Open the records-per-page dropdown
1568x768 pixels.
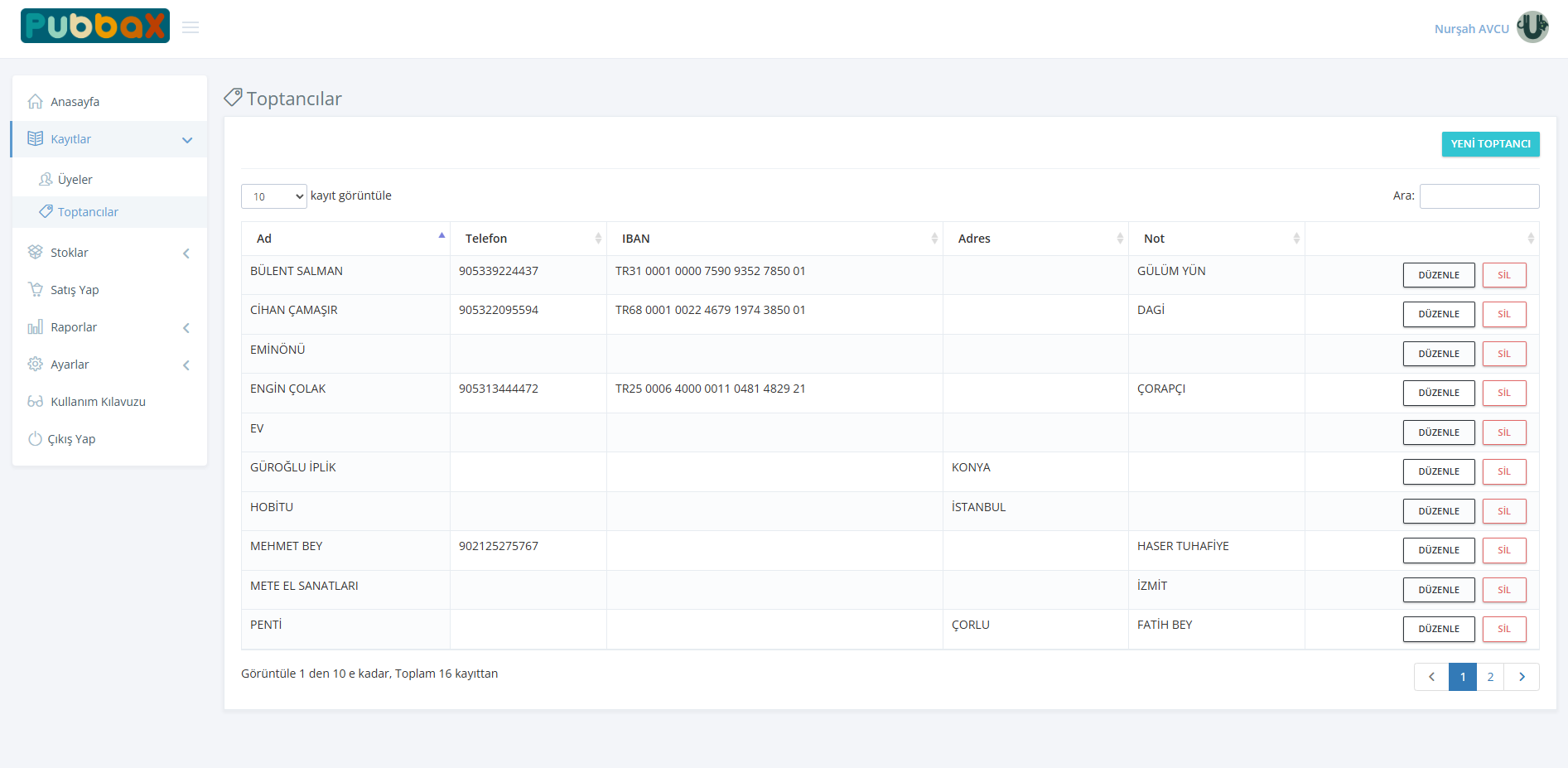274,196
